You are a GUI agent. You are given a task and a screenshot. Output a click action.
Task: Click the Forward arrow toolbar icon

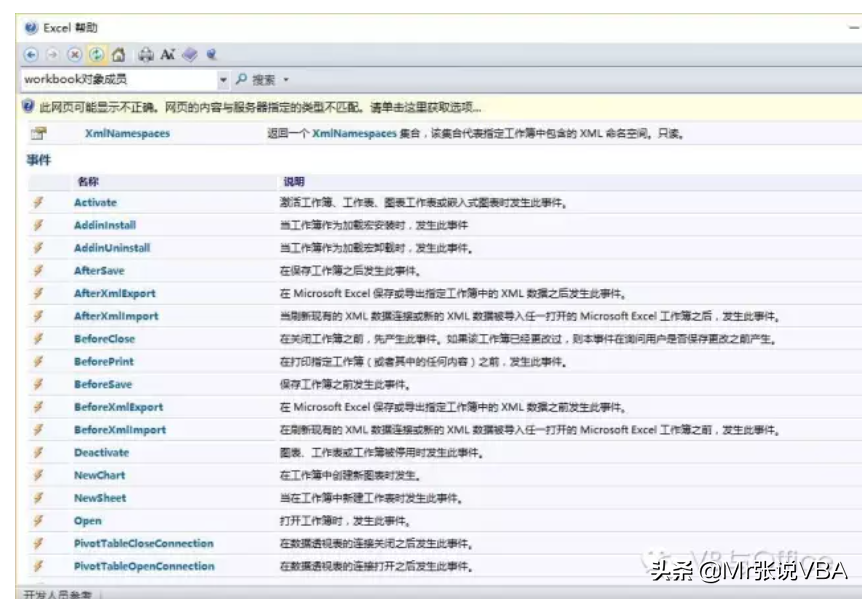(52, 55)
